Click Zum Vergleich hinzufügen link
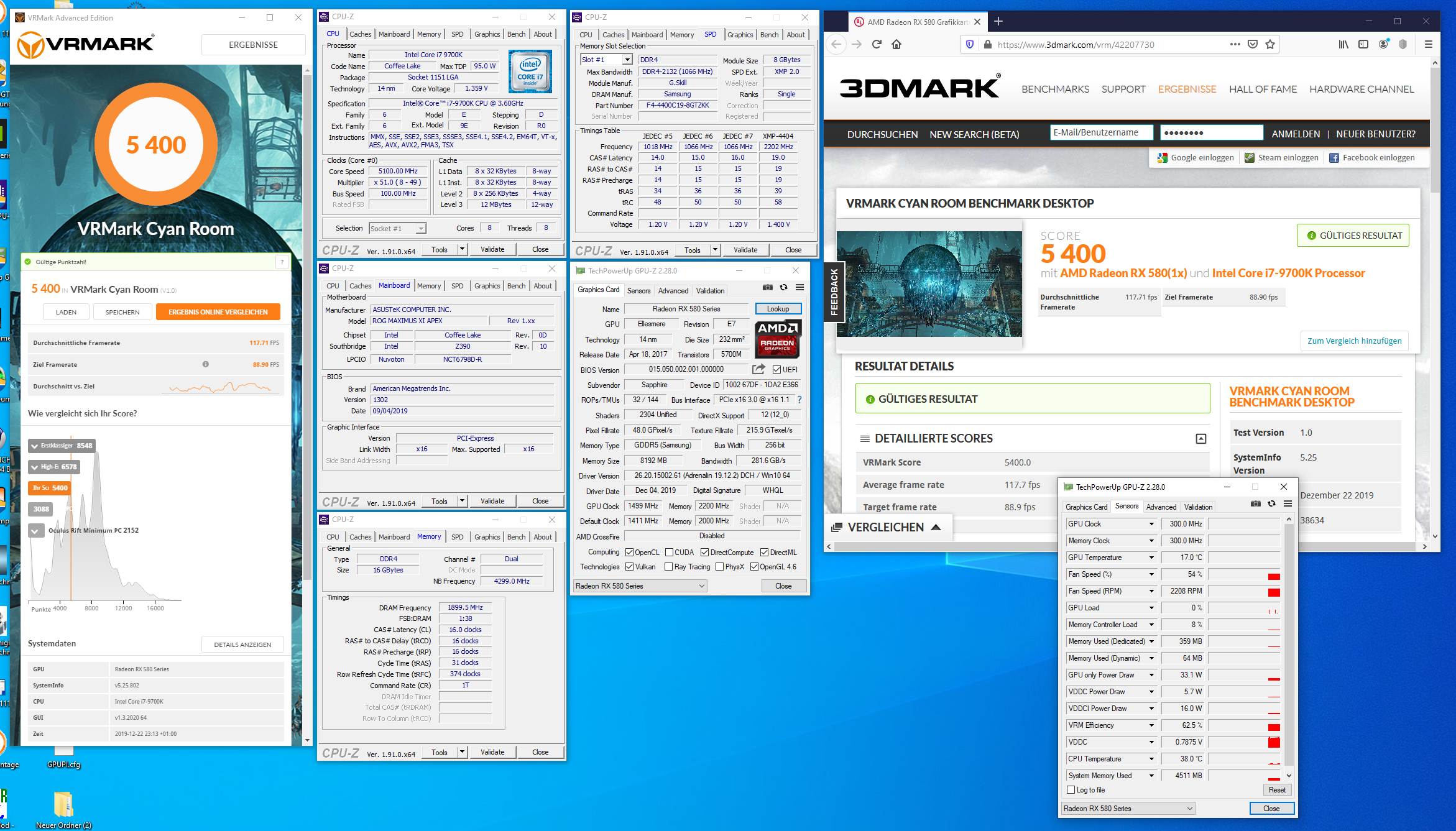 point(1354,341)
